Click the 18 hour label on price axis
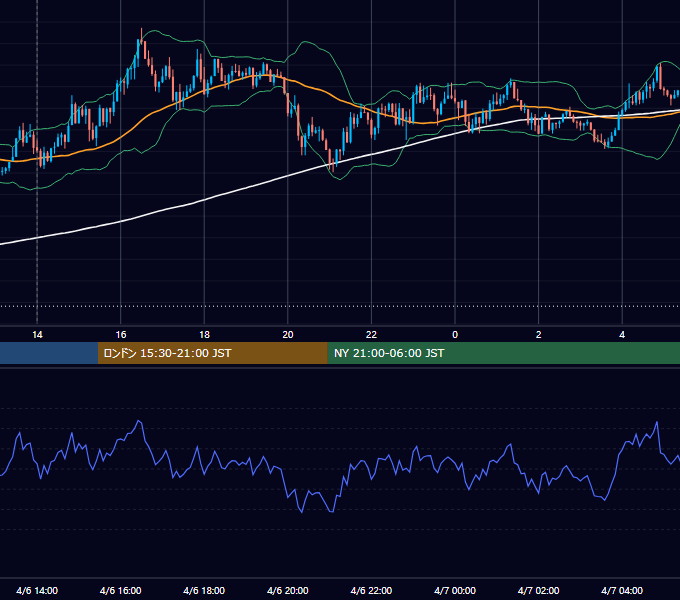Image resolution: width=680 pixels, height=600 pixels. [204, 335]
